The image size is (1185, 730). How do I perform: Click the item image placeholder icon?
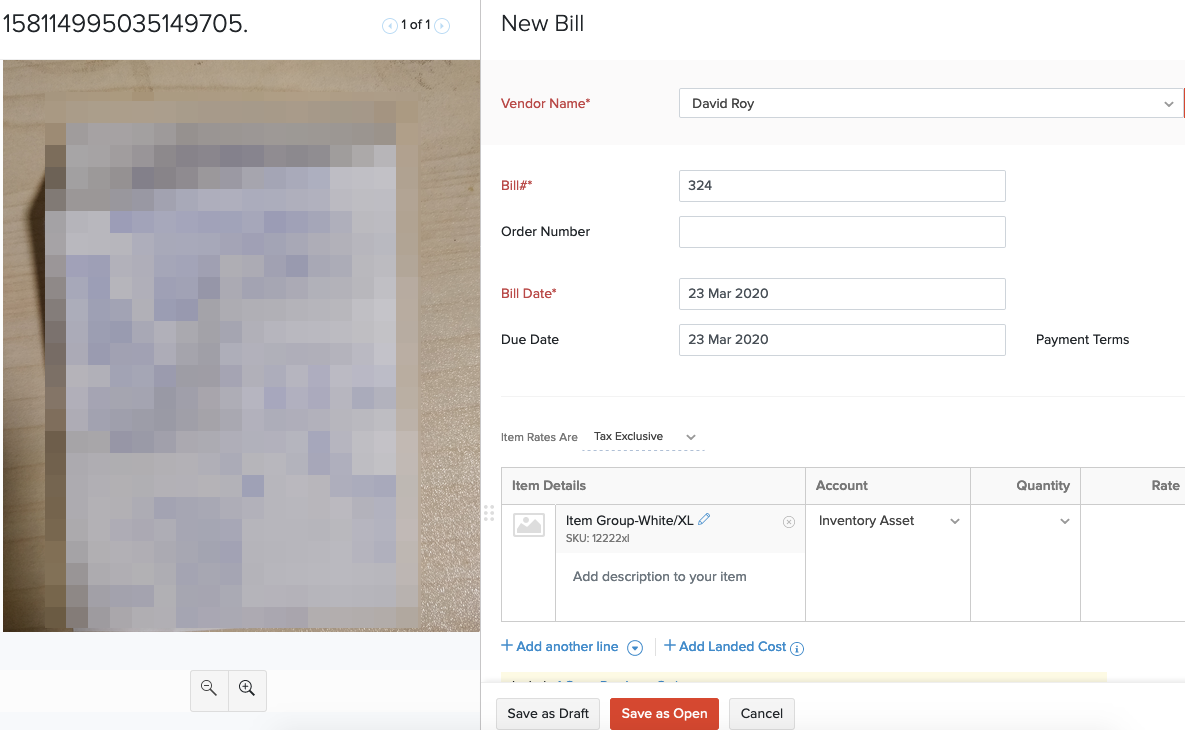pos(529,524)
